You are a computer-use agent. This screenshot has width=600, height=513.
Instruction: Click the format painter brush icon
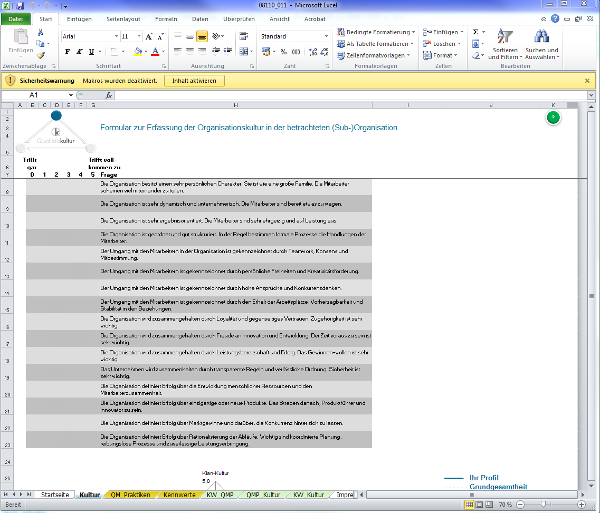coord(42,53)
